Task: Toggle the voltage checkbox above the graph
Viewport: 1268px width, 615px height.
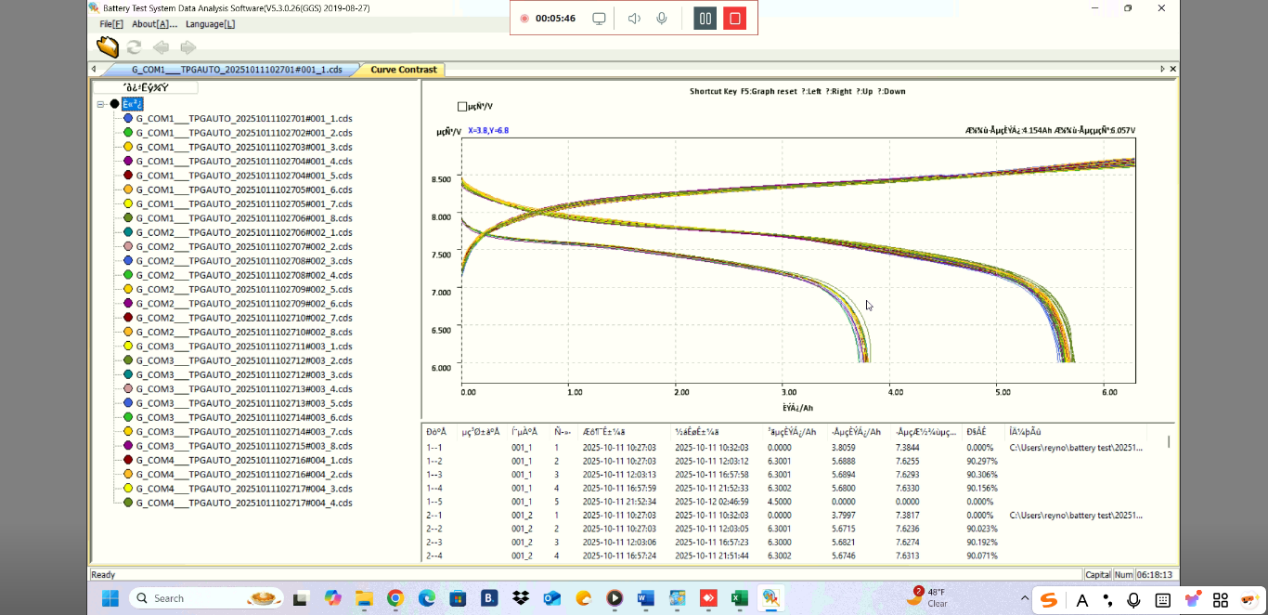Action: click(x=462, y=106)
